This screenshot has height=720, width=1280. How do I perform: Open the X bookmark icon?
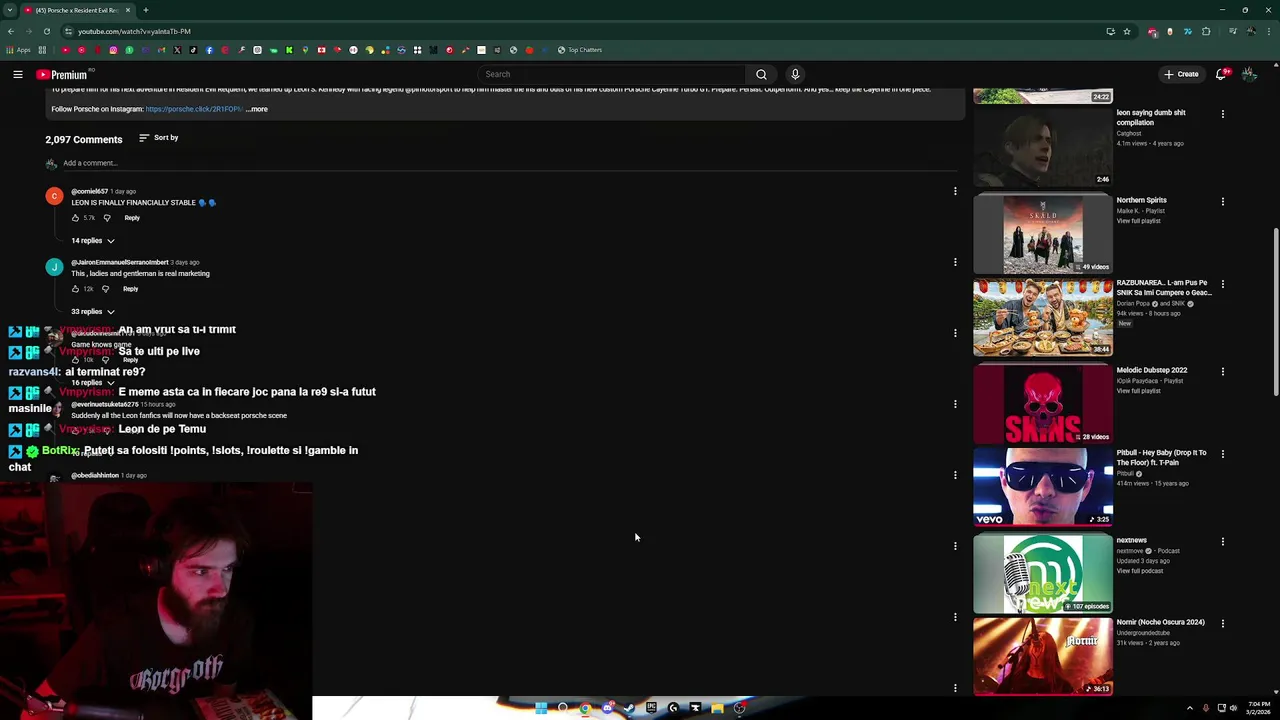[x=177, y=50]
